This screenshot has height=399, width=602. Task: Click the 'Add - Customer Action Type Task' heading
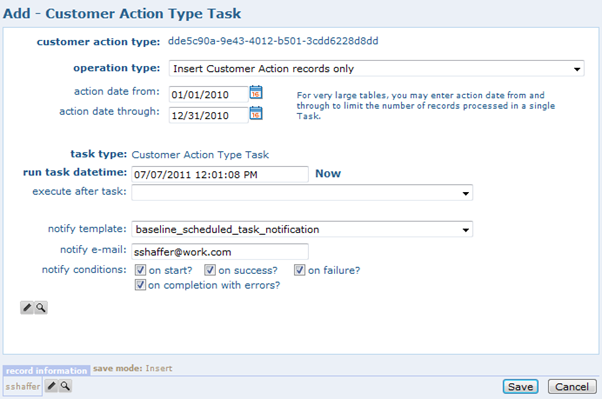[122, 14]
